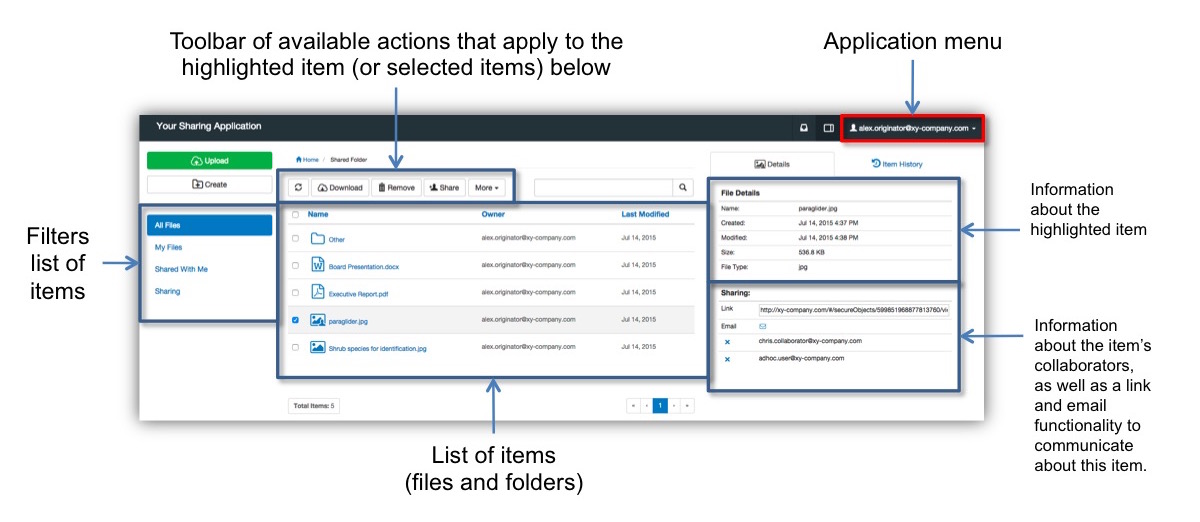This screenshot has width=1200, height=522.
Task: Remove adhoc.user using the X icon
Action: coord(727,359)
